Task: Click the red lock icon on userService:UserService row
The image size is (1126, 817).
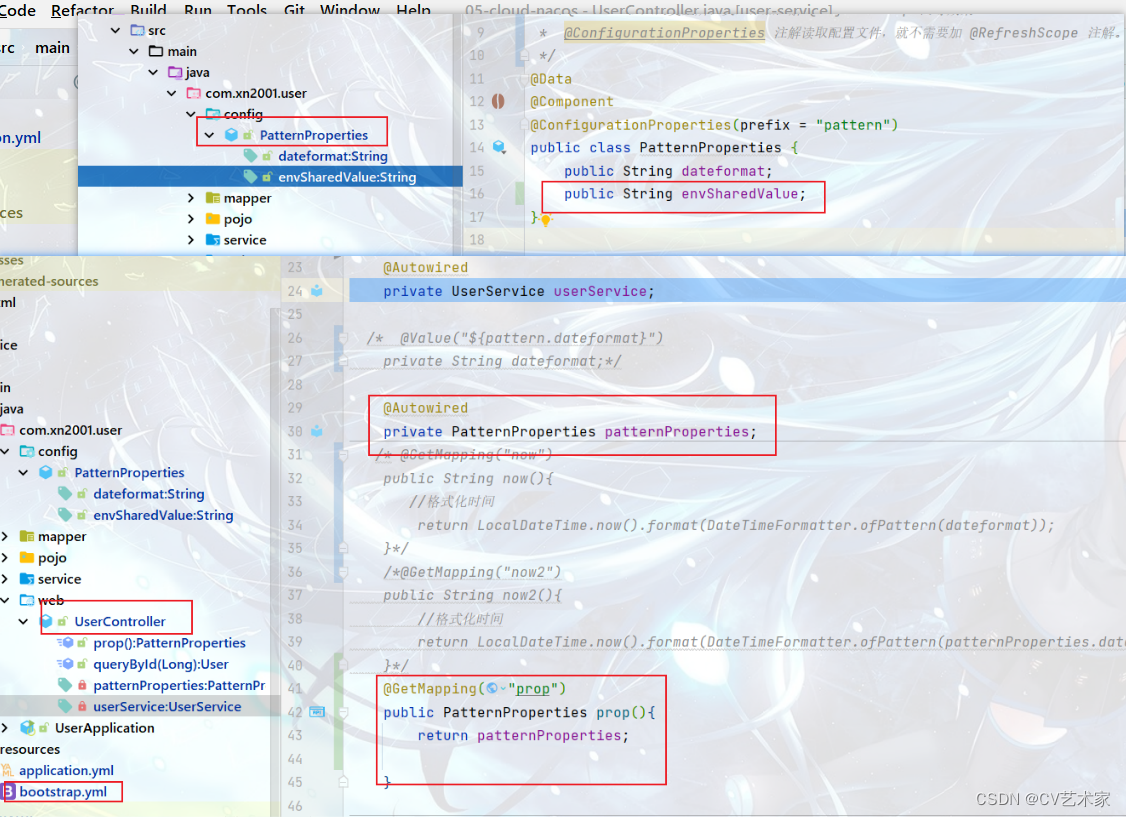Action: point(83,706)
